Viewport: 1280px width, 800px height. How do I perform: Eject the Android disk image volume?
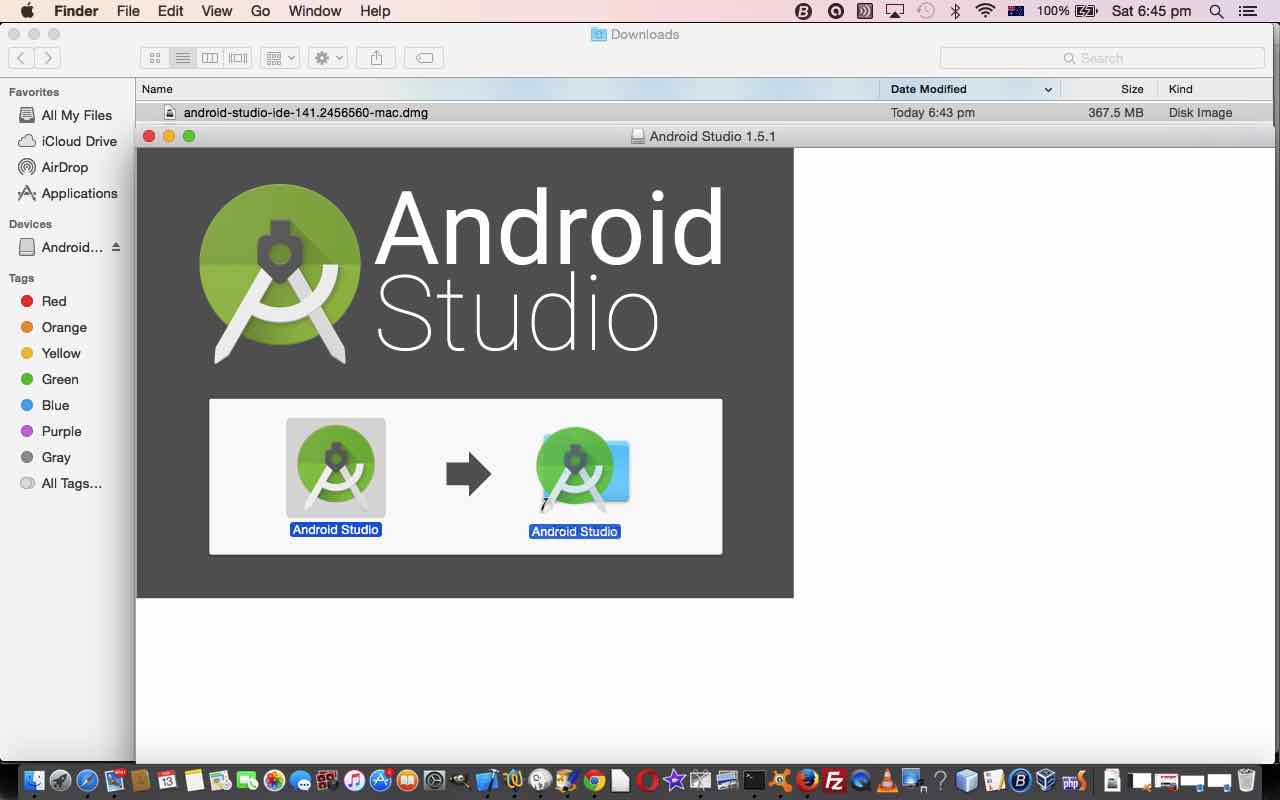[116, 247]
